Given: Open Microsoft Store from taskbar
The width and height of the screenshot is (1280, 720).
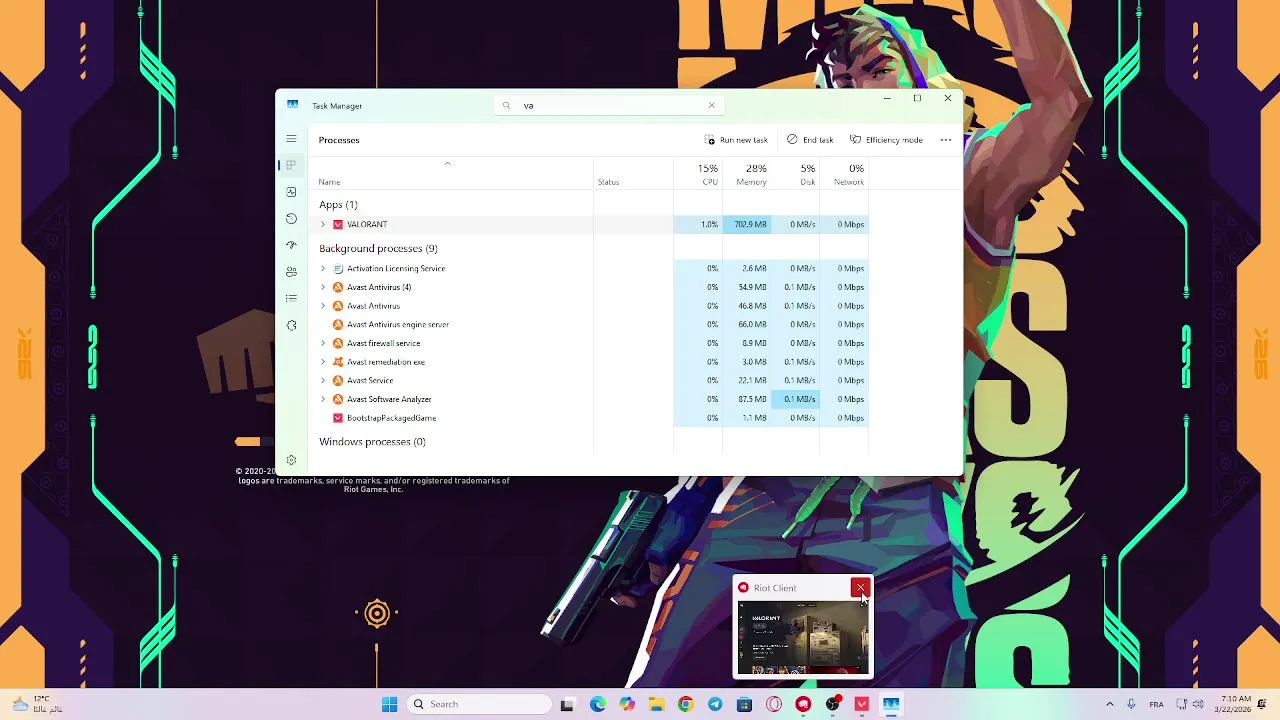Looking at the screenshot, I should click(744, 704).
